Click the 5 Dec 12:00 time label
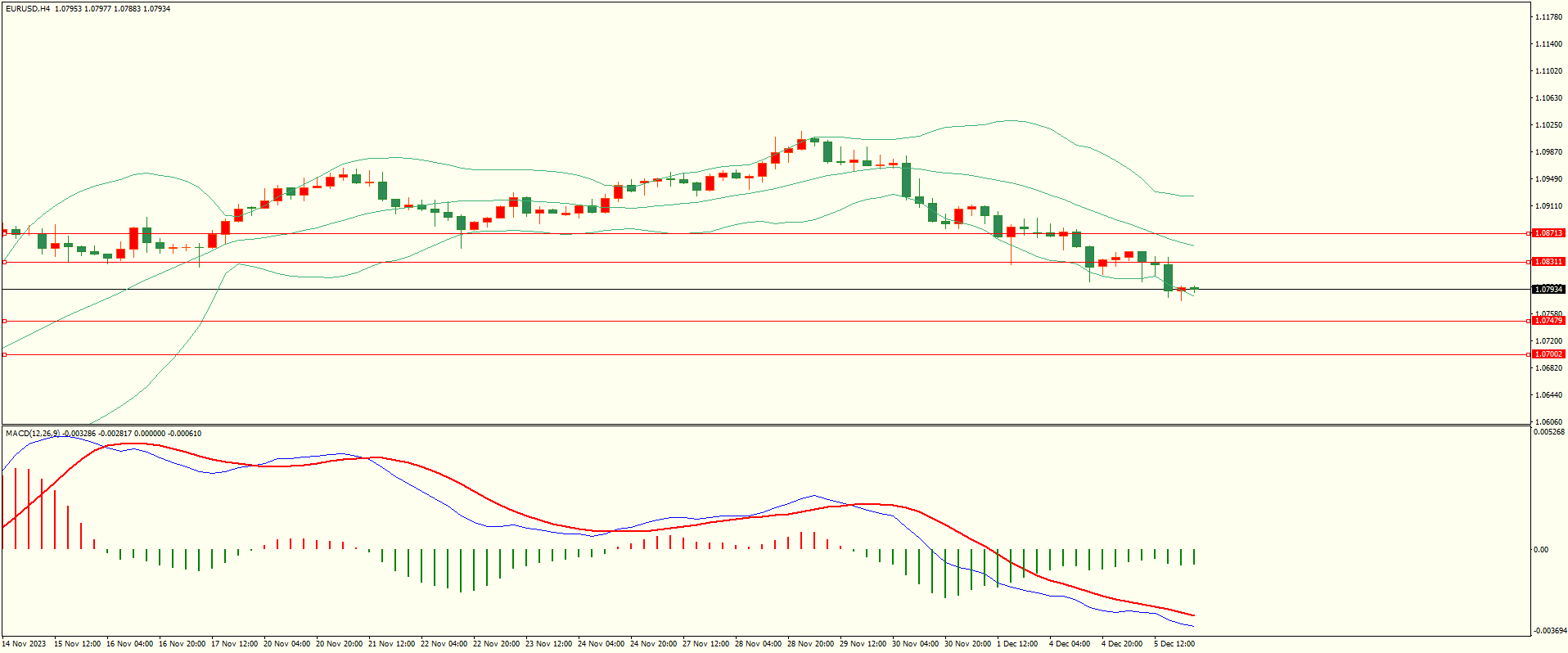 tap(1174, 644)
